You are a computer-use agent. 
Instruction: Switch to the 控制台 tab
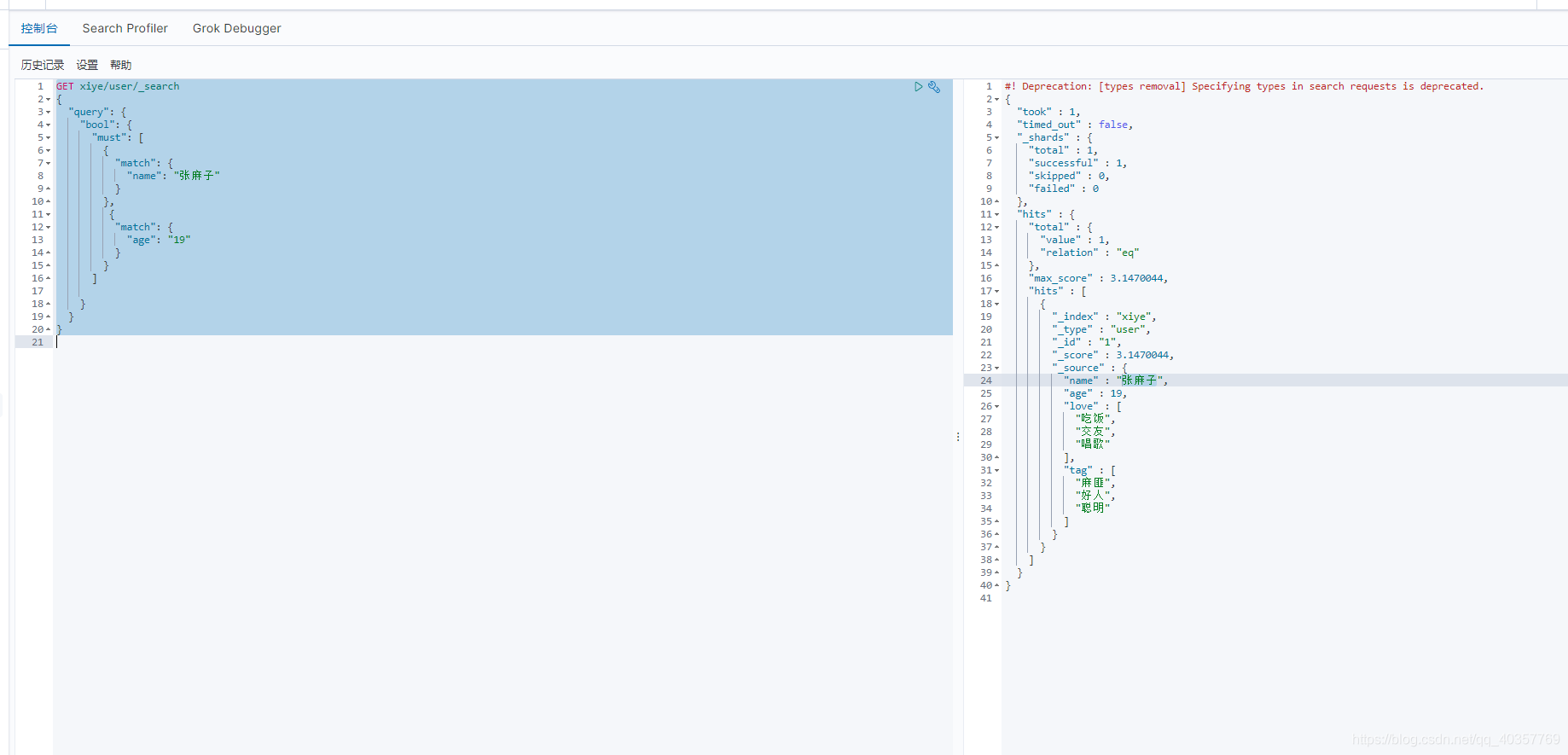coord(39,28)
